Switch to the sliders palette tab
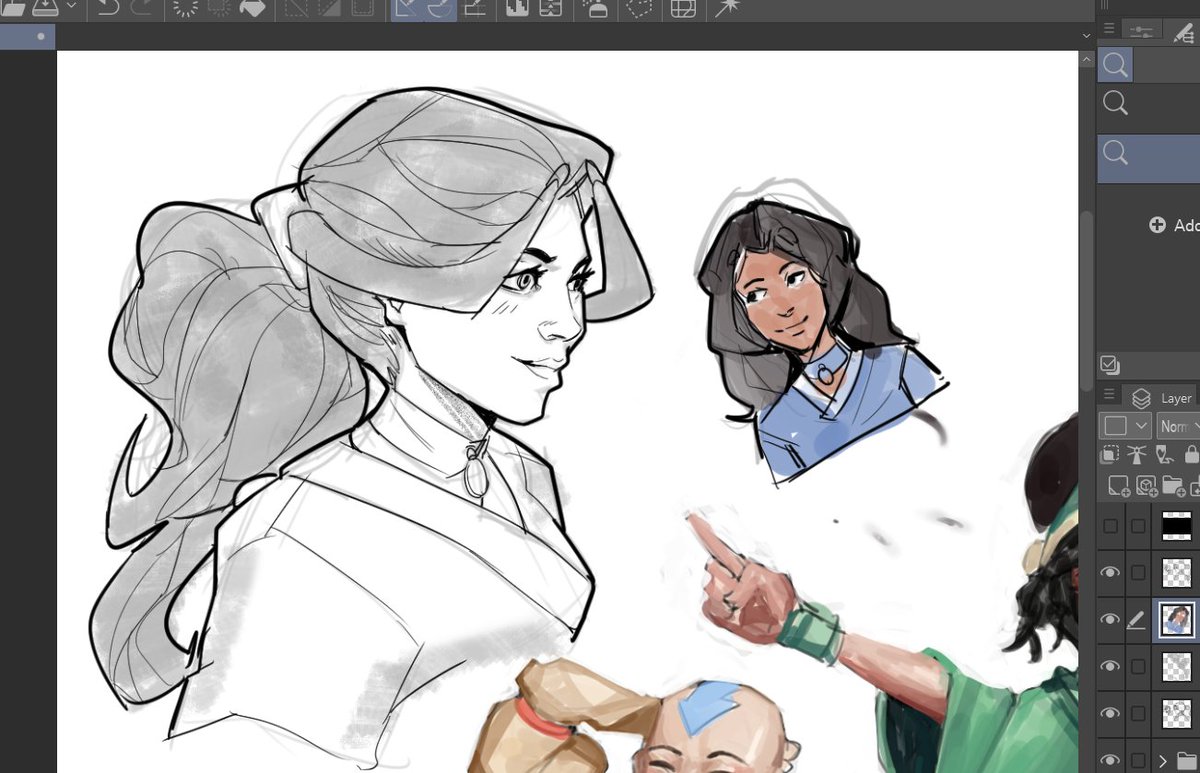This screenshot has width=1200, height=773. coord(1142,32)
